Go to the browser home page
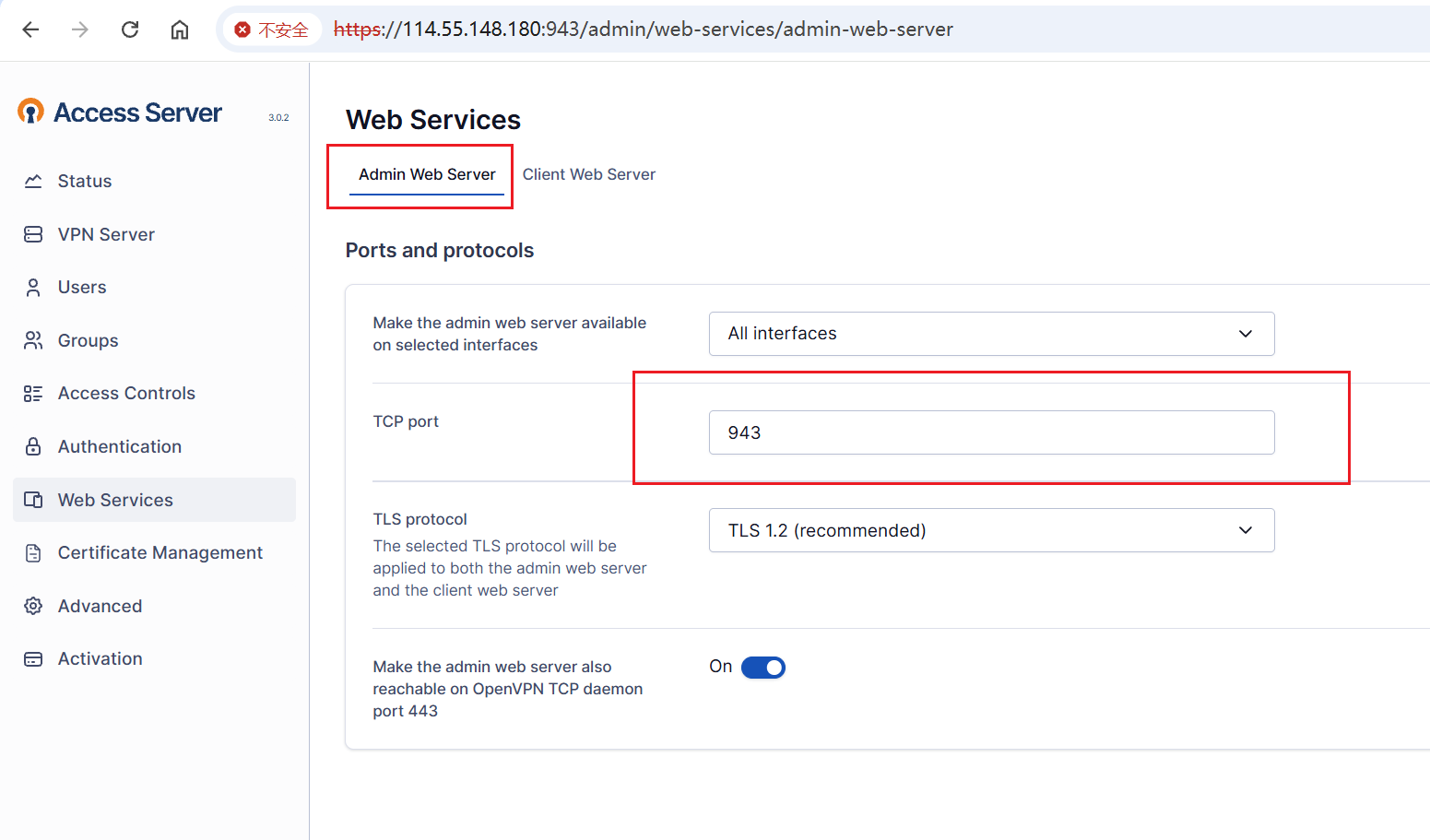 click(x=180, y=30)
